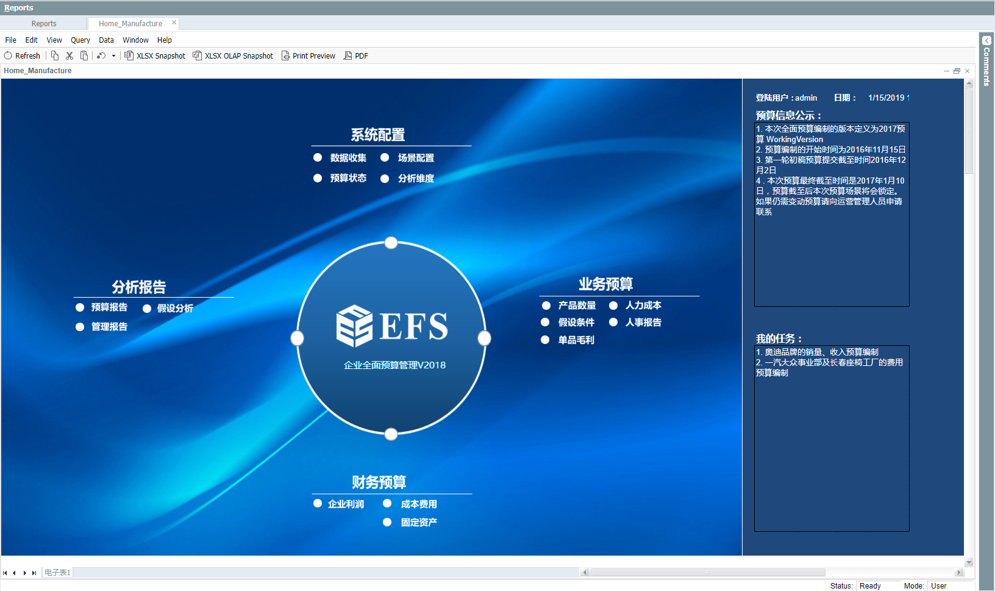Image resolution: width=995 pixels, height=591 pixels.
Task: Select the Home_Manufacture tab
Action: click(130, 23)
